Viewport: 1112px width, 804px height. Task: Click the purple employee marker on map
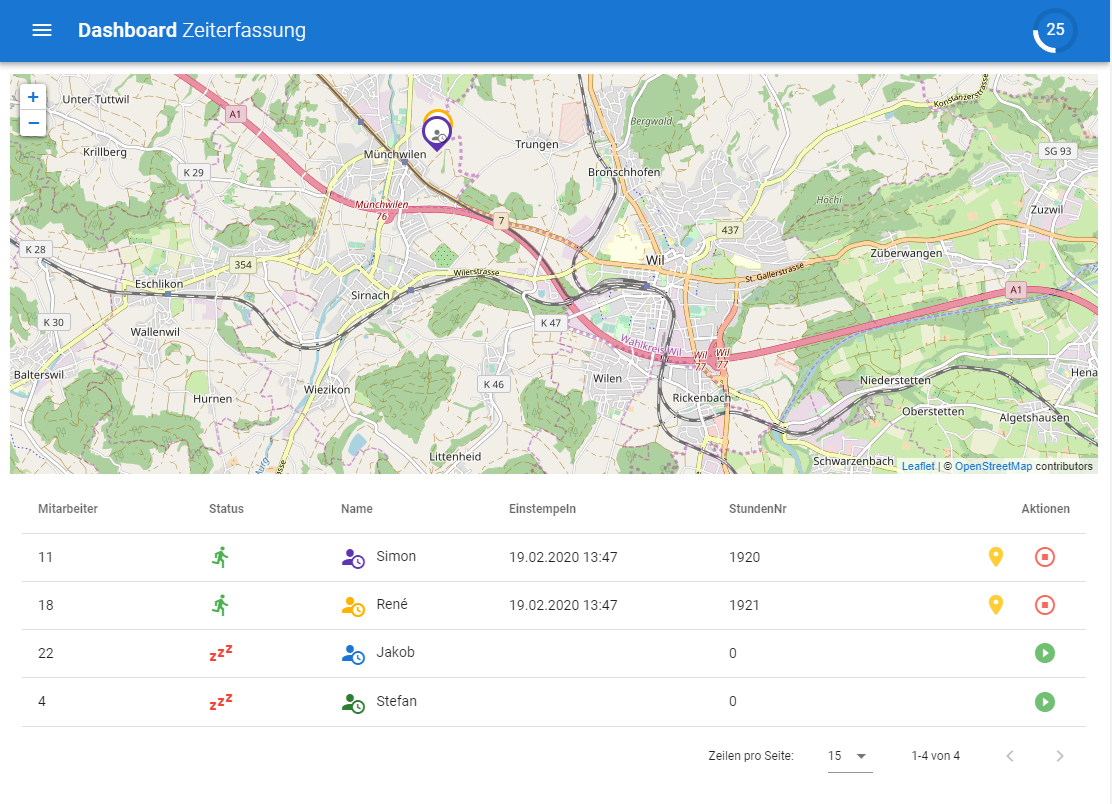point(437,135)
